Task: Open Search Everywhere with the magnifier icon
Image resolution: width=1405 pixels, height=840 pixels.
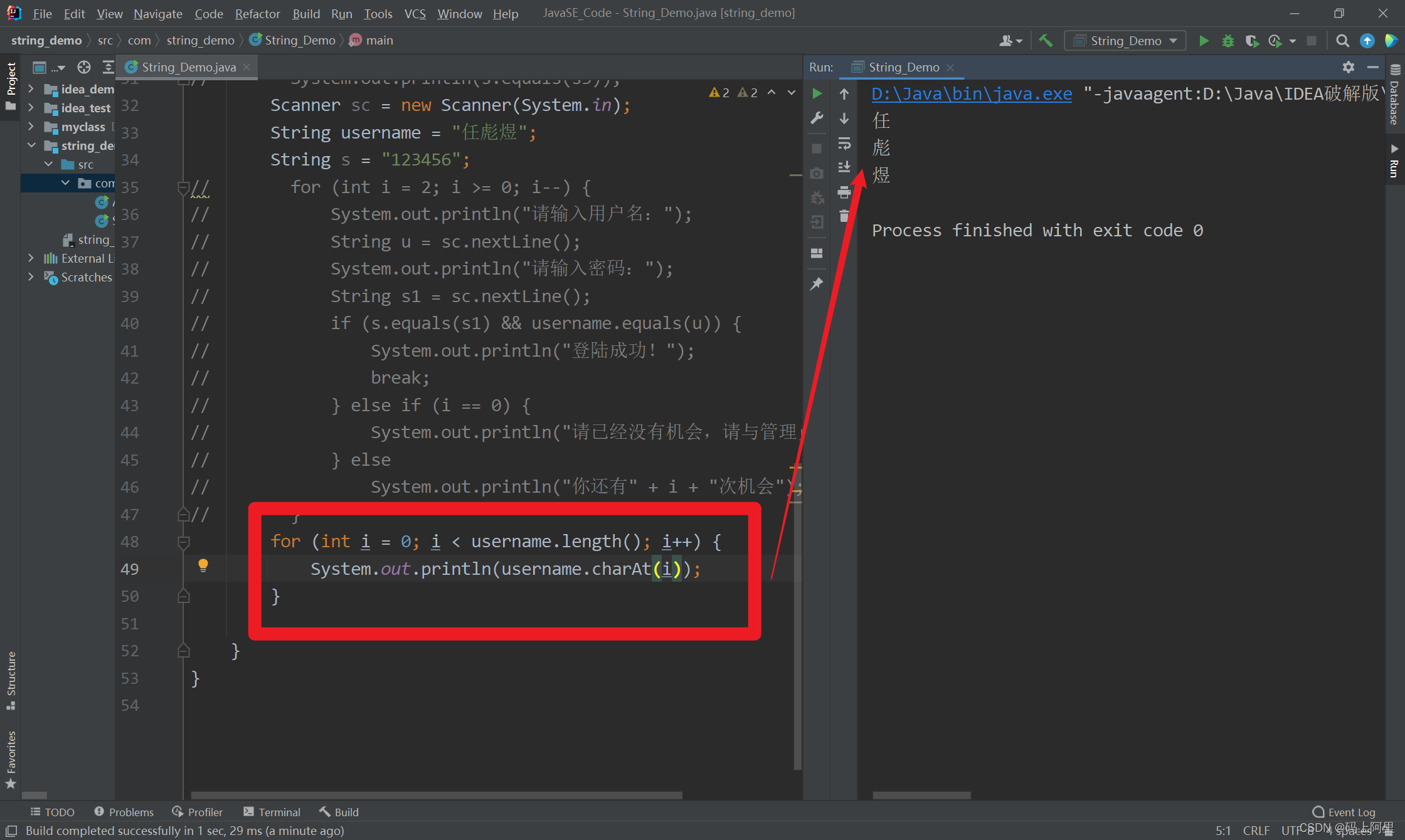Action: pyautogui.click(x=1342, y=40)
